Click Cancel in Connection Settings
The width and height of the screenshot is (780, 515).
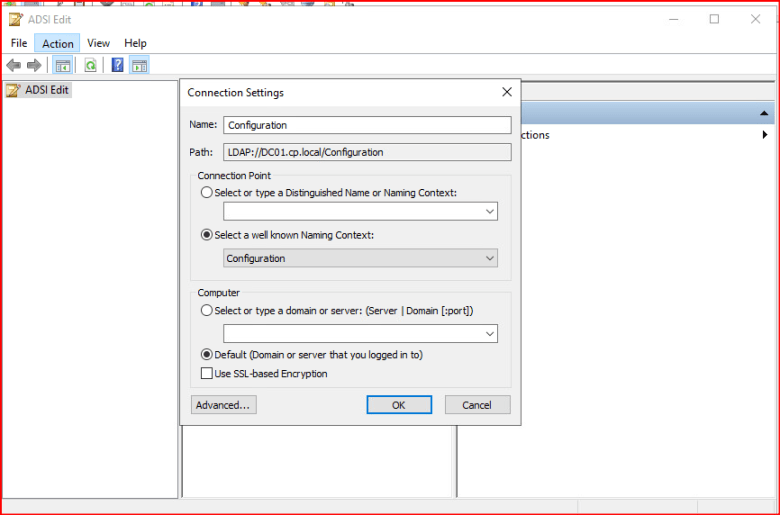[x=478, y=405]
